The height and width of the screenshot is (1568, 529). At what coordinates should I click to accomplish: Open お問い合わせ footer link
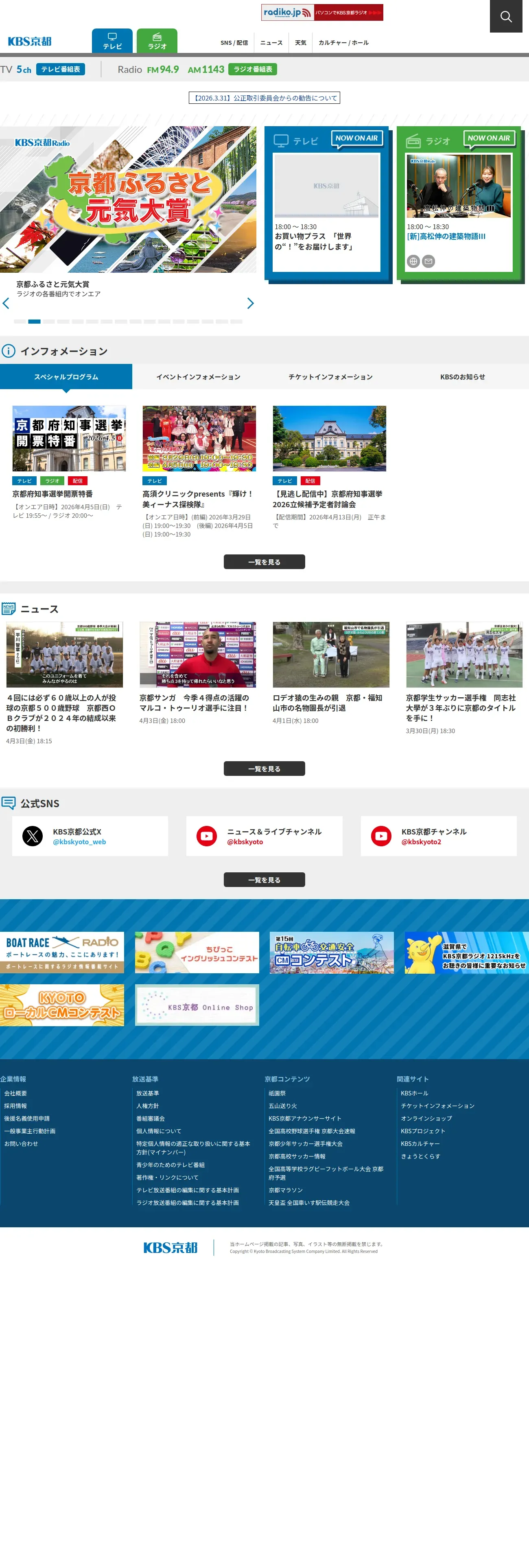(21, 1144)
